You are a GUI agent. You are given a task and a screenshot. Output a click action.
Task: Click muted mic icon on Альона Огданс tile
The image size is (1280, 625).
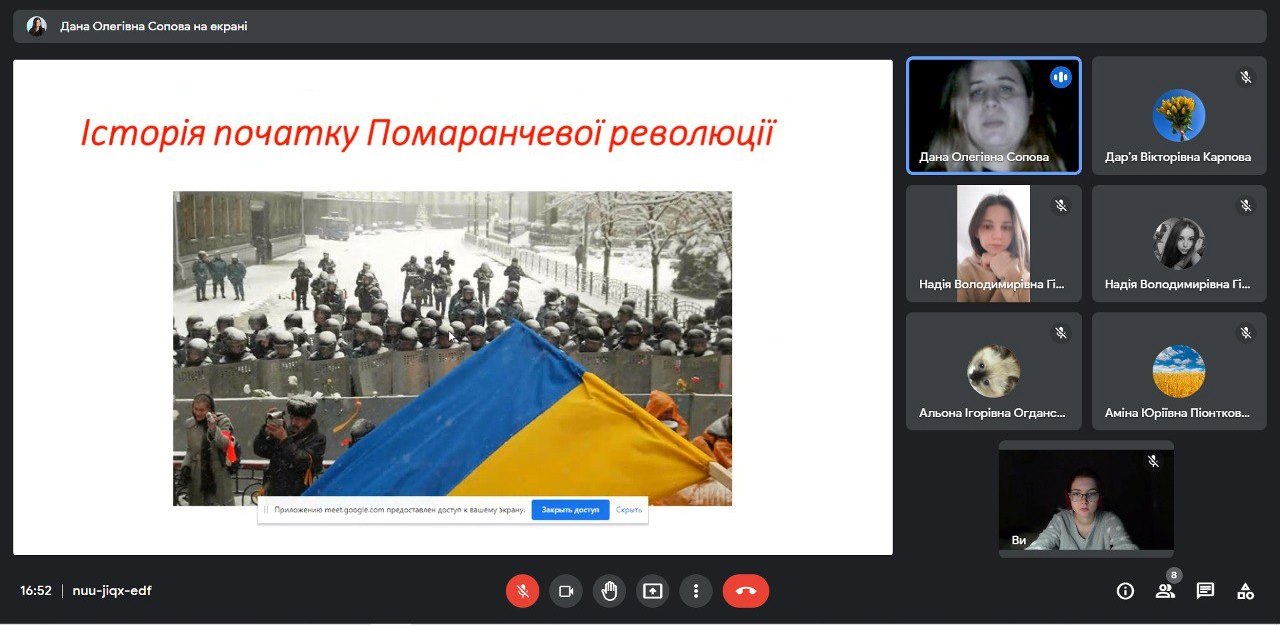[1061, 333]
